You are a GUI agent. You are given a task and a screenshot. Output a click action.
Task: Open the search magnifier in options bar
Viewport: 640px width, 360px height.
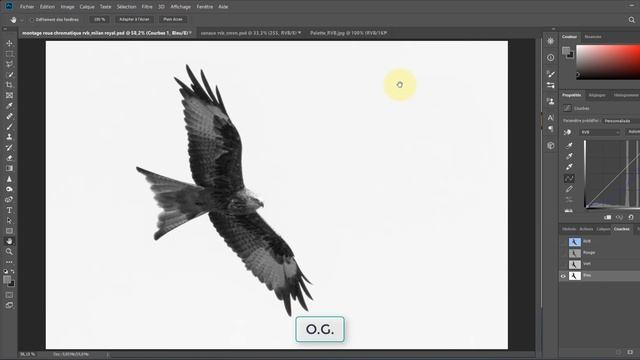click(x=631, y=20)
